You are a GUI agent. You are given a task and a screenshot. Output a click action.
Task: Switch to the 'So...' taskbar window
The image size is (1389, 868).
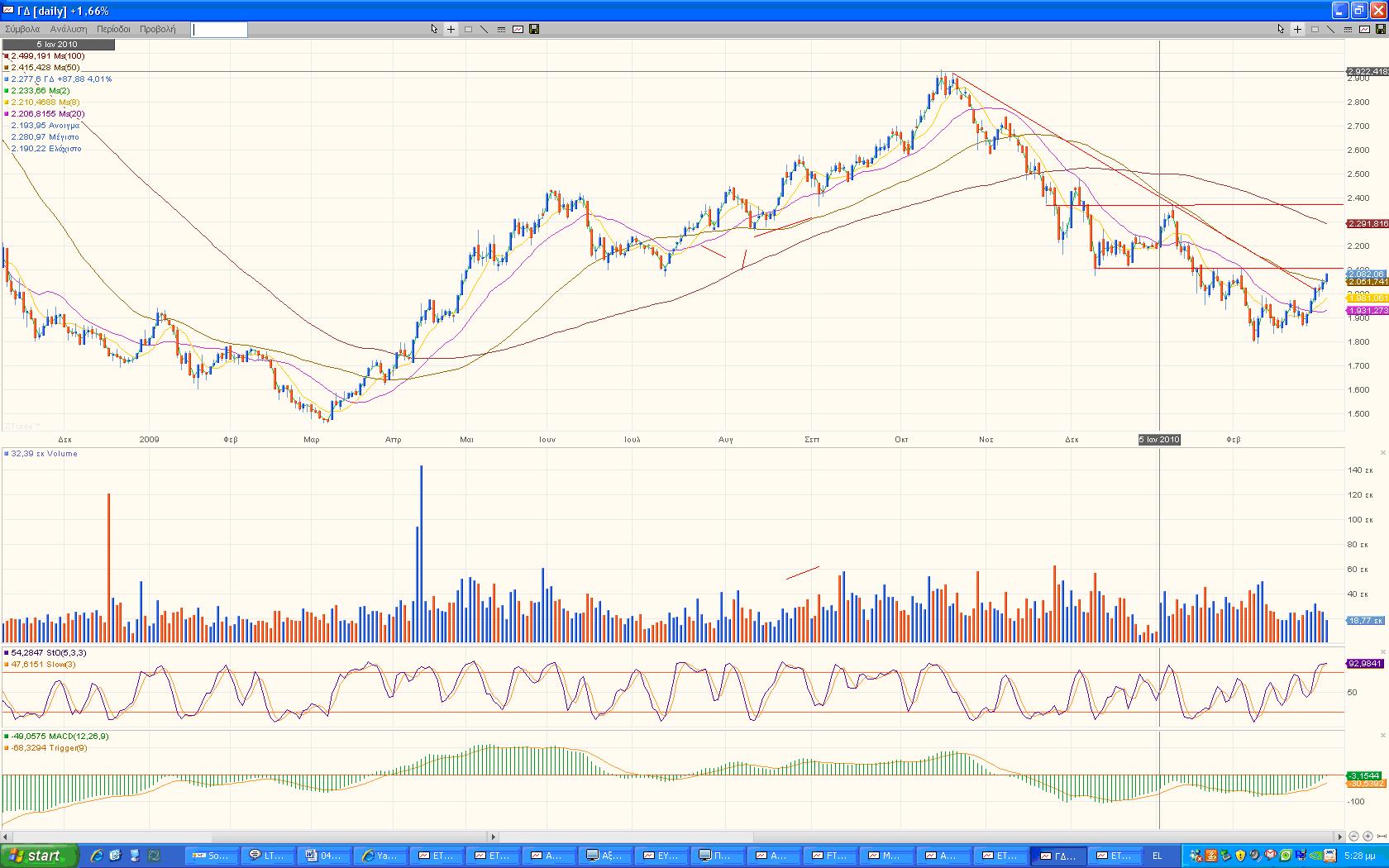(212, 856)
